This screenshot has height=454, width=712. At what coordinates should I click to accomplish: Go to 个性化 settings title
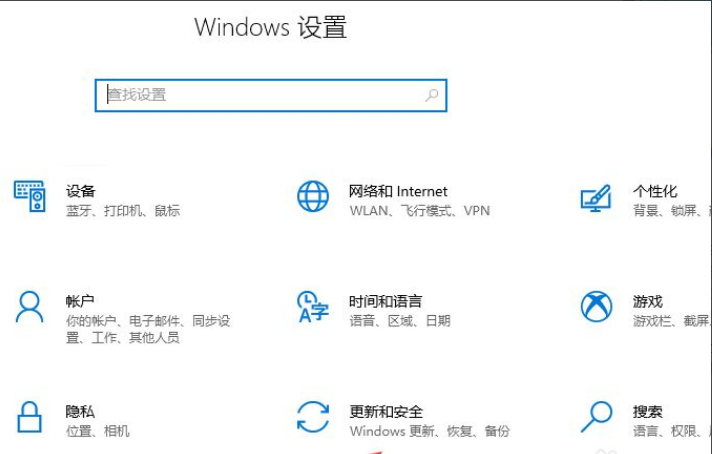655,191
